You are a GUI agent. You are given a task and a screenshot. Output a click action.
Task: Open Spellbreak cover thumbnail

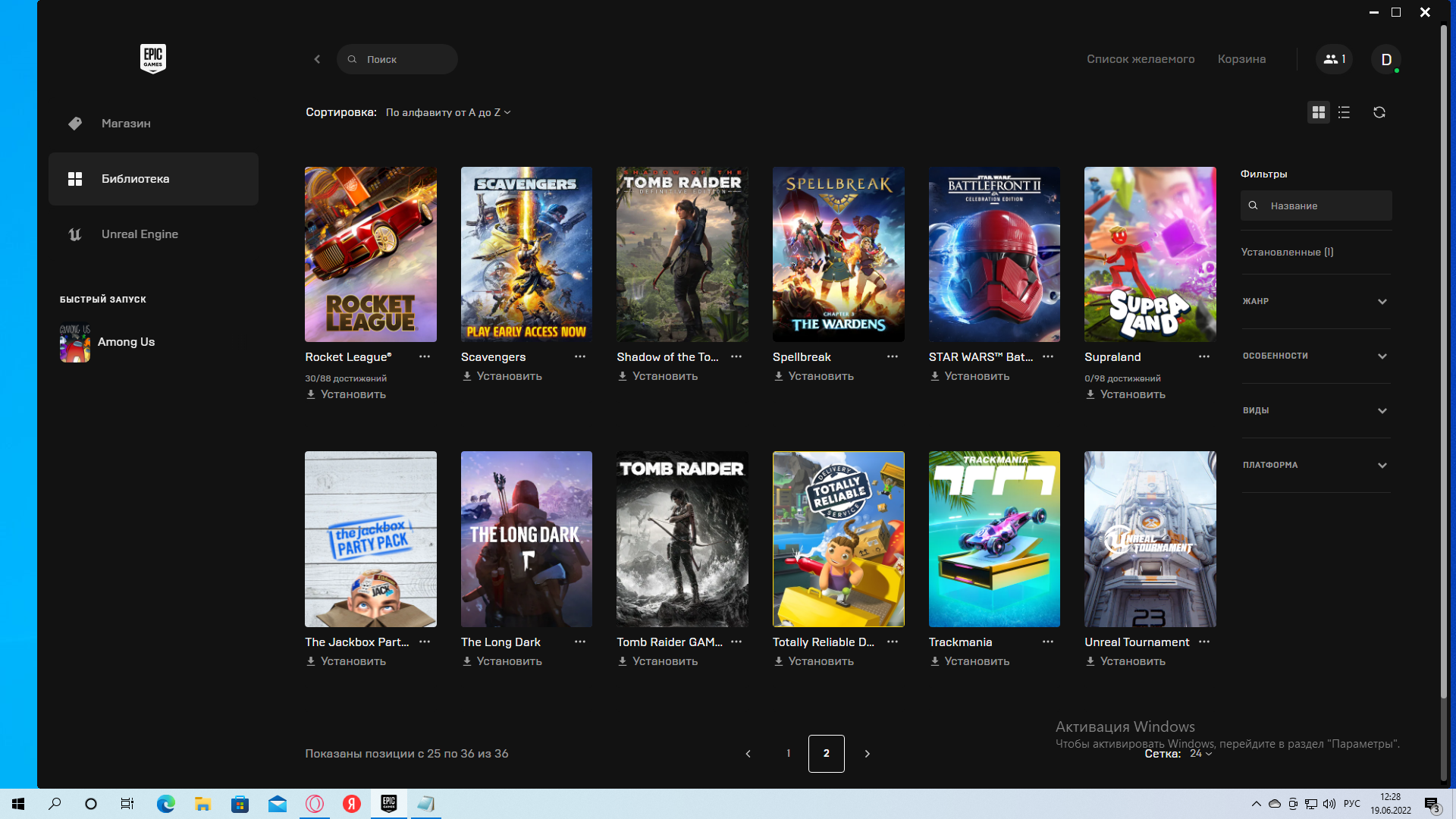tap(838, 254)
